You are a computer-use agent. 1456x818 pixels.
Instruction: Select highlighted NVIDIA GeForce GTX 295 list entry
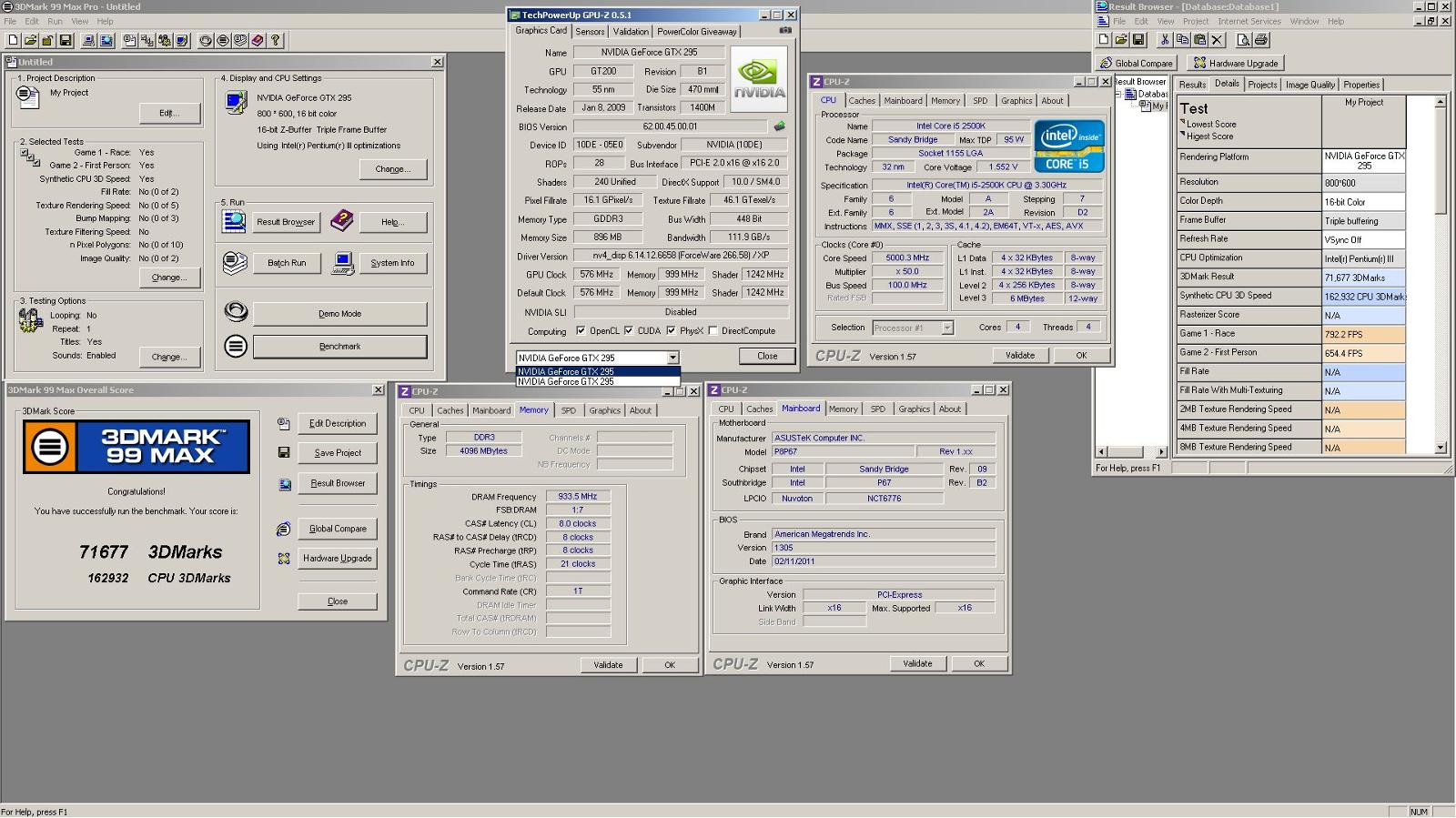point(598,371)
